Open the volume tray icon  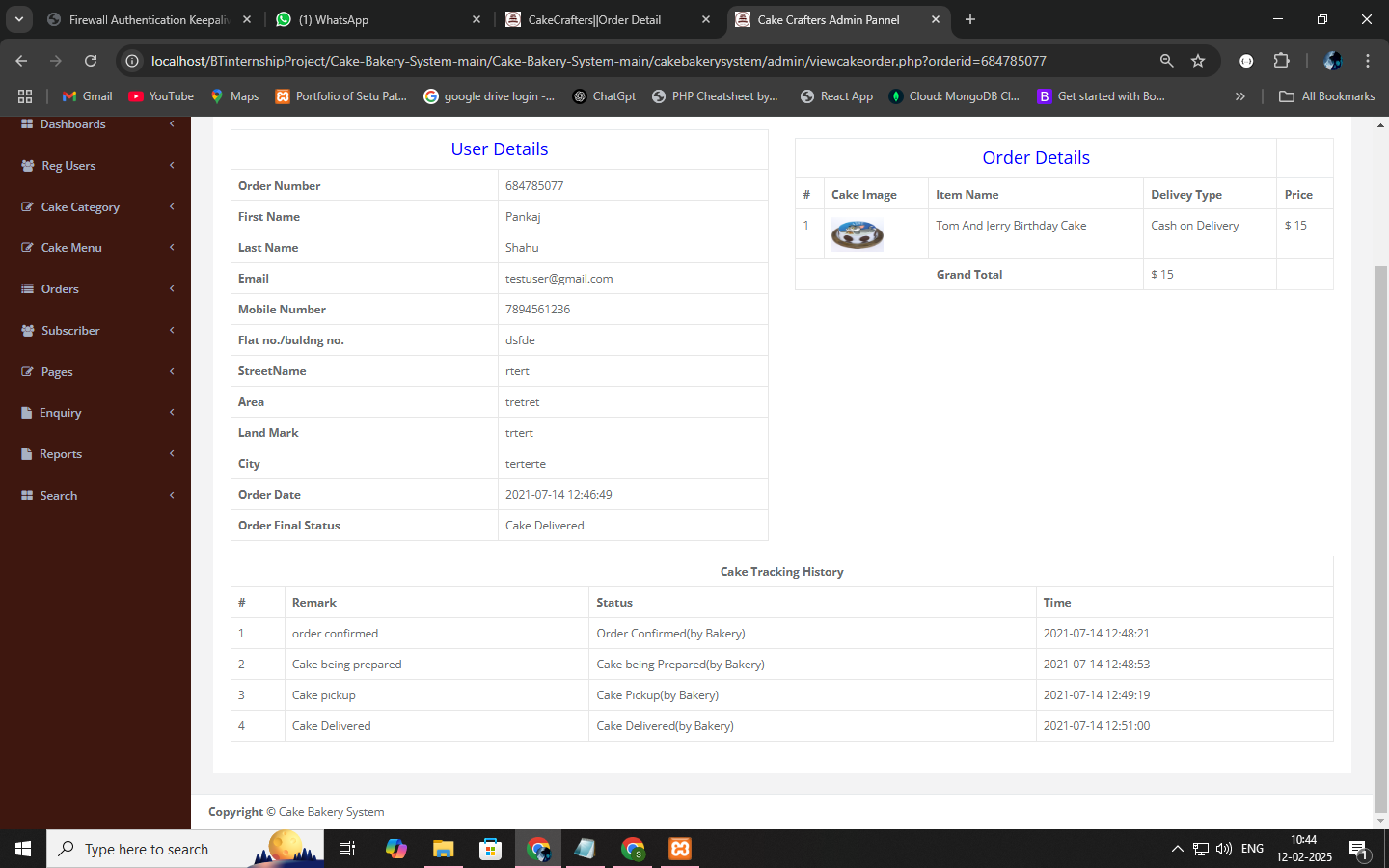1223,849
